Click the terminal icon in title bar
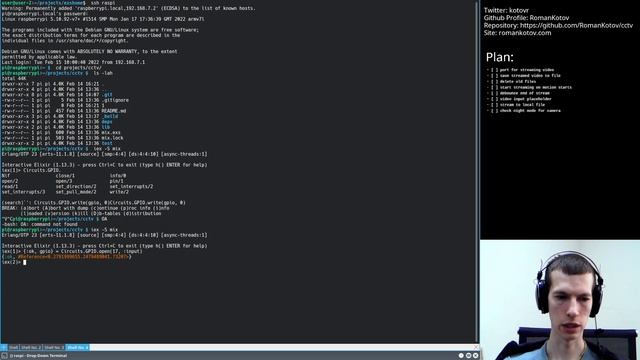The width and height of the screenshot is (640, 360). point(4,356)
